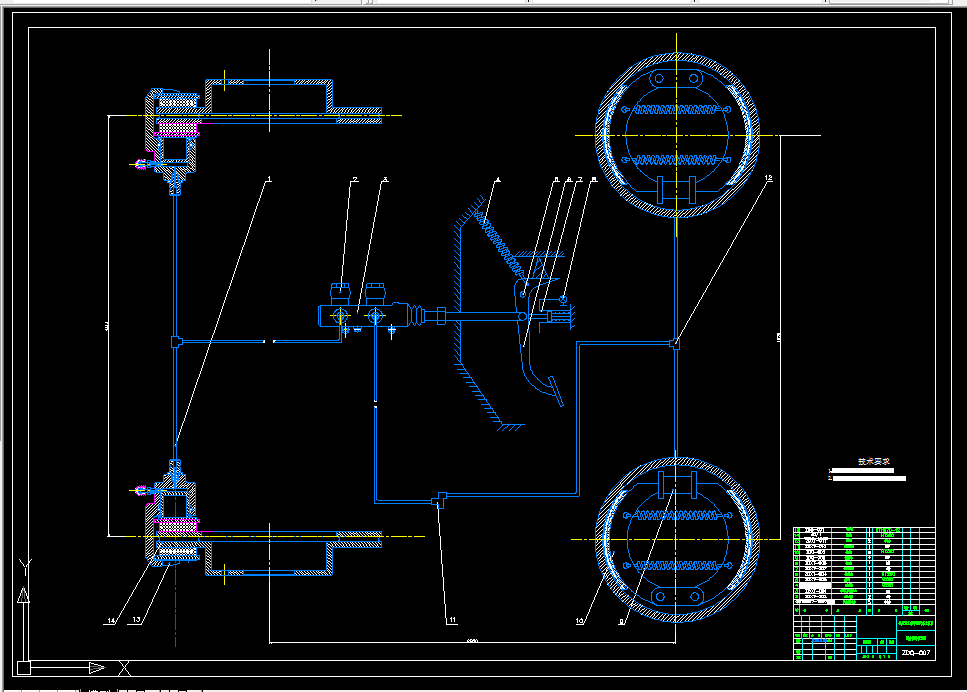The height and width of the screenshot is (692, 967).
Task: Select the lower drum brake assembly
Action: 677,540
